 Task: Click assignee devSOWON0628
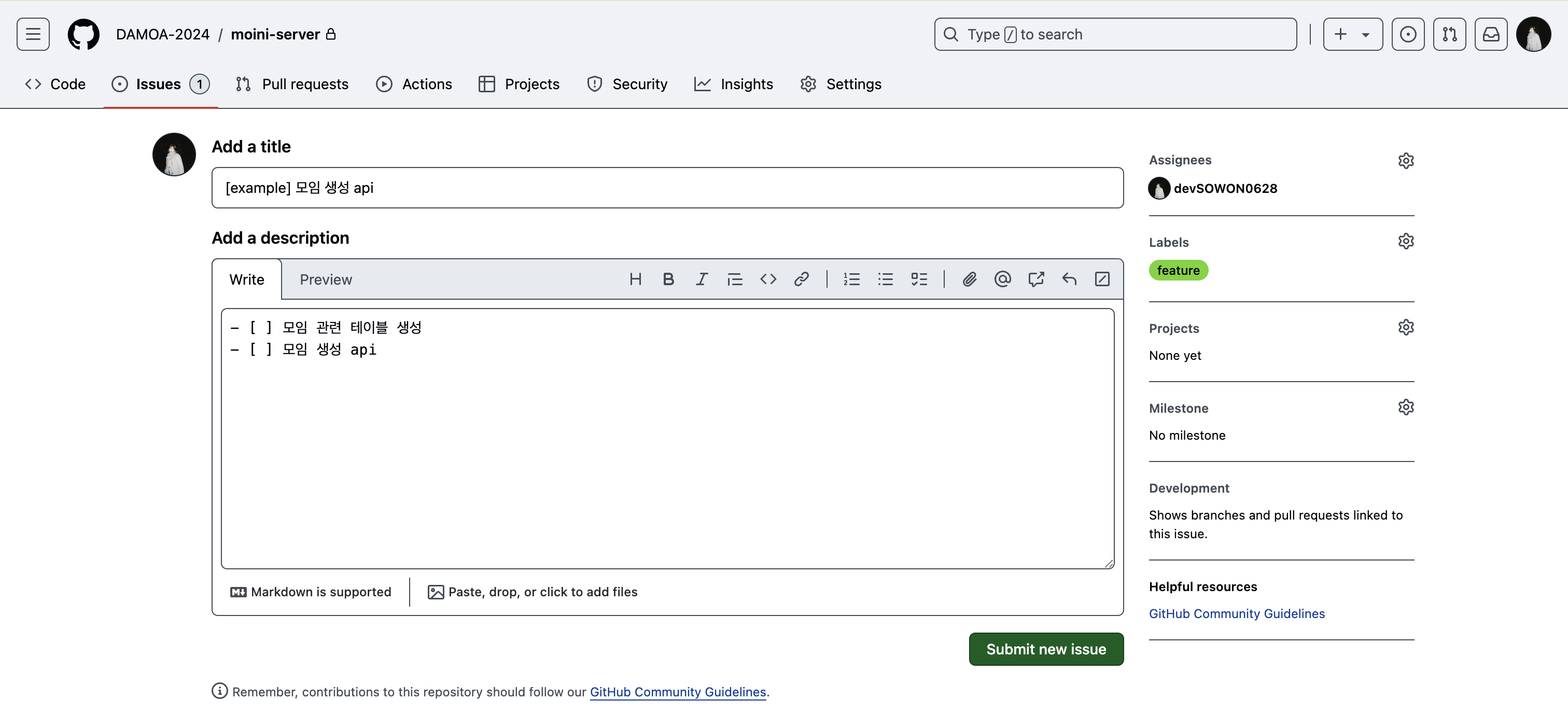coord(1225,188)
